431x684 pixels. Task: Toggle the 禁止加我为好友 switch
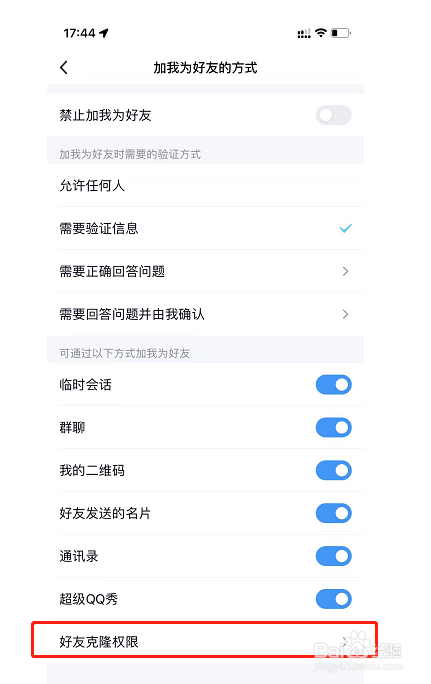[334, 115]
